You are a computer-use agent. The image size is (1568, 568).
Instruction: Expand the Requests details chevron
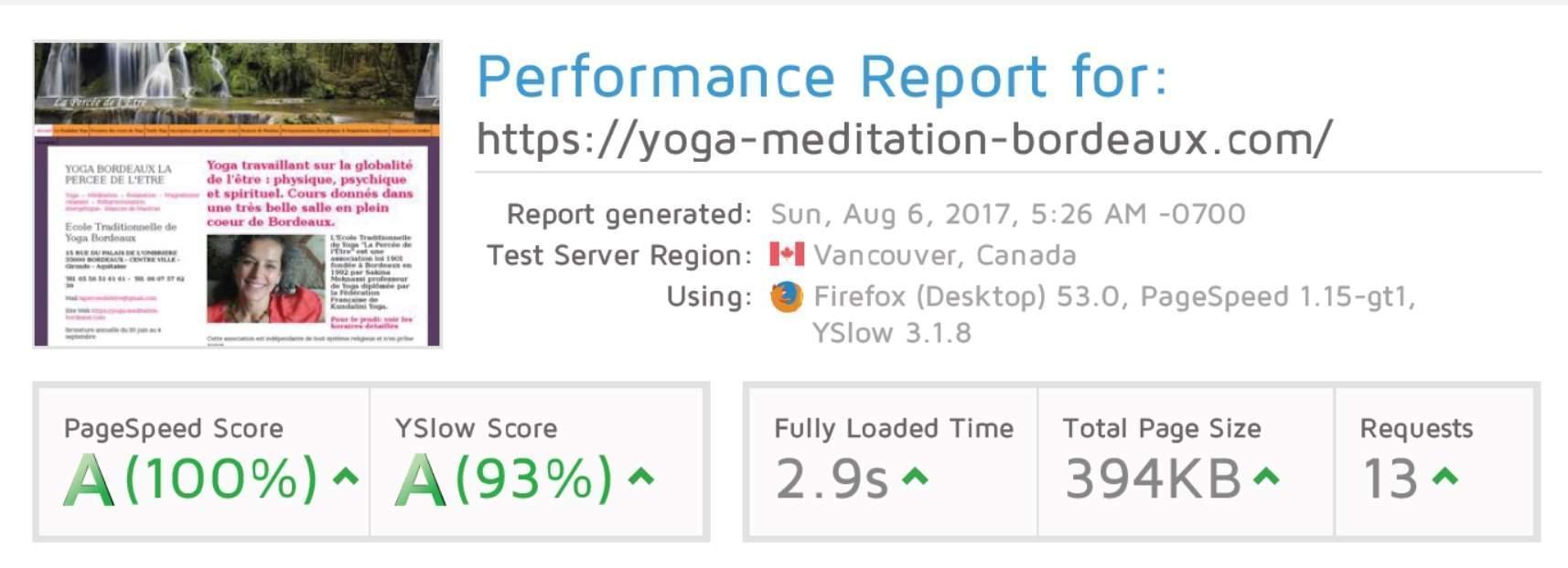point(1445,477)
